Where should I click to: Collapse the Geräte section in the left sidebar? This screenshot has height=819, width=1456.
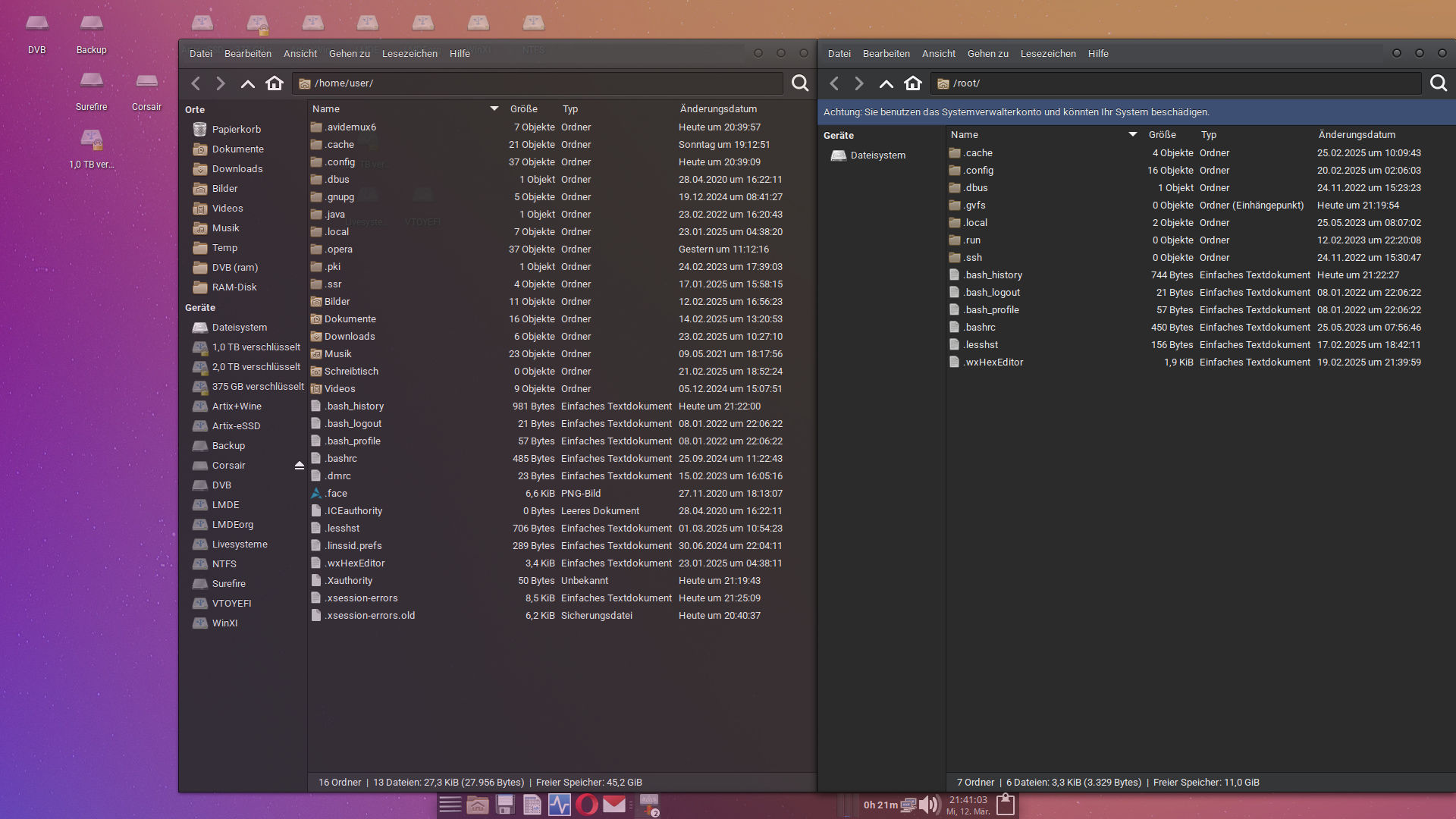[199, 307]
